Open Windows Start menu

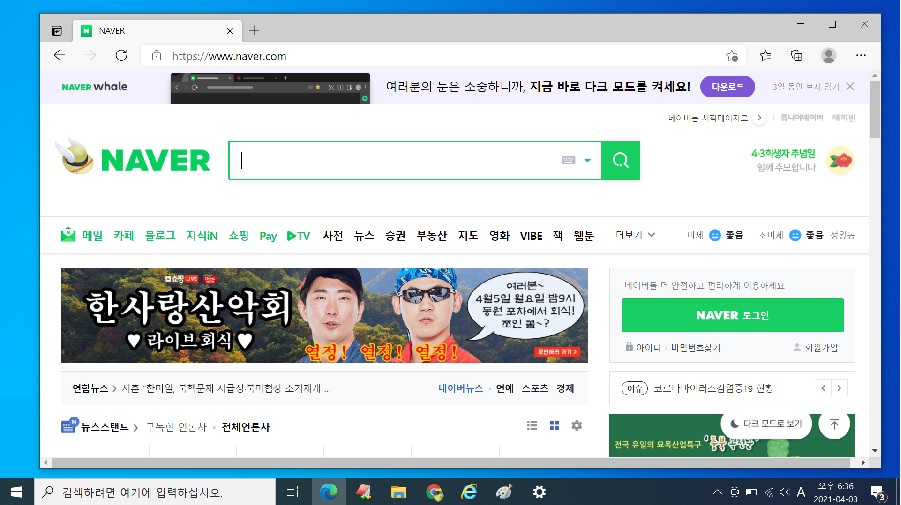(x=17, y=492)
